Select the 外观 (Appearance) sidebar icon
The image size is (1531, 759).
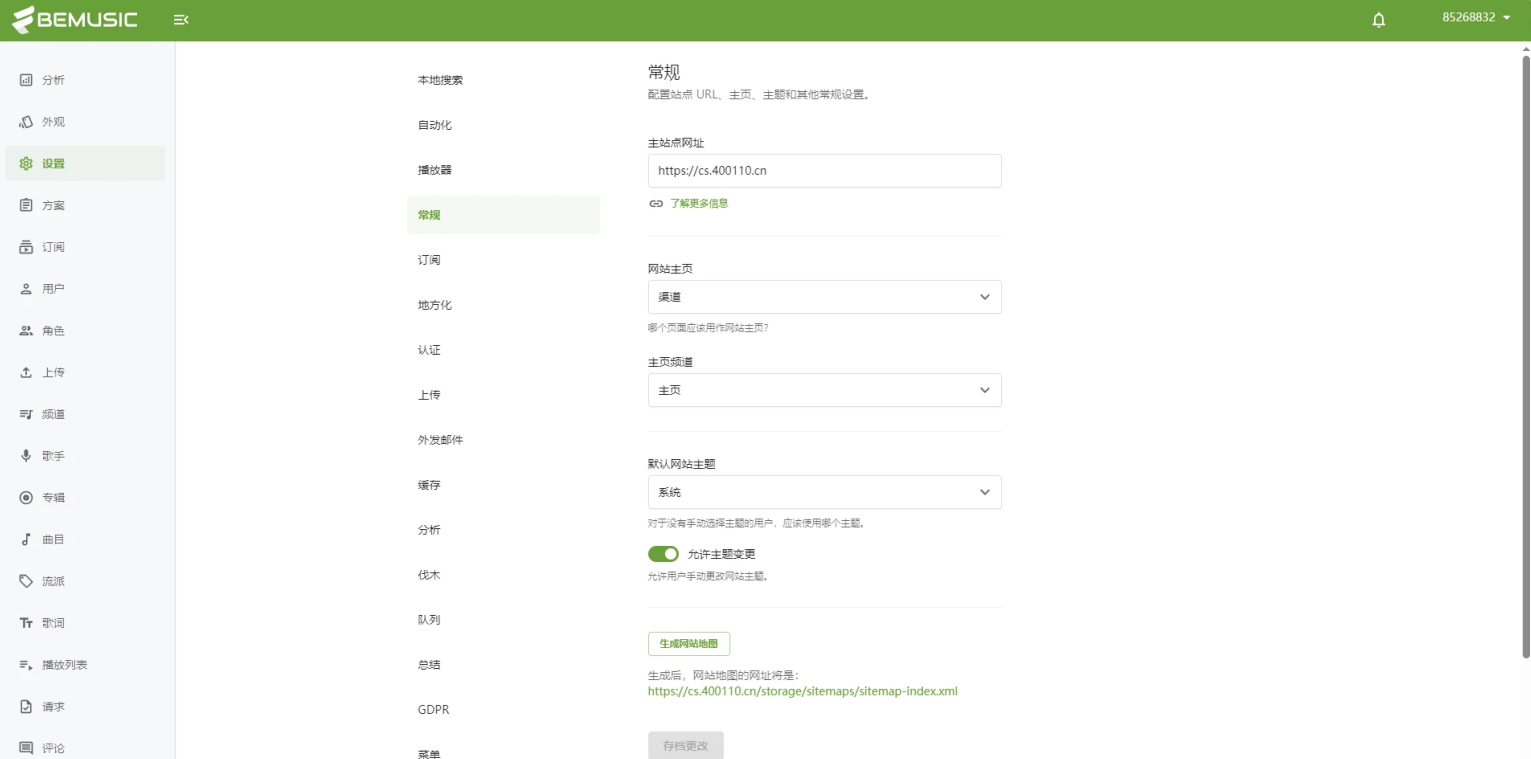point(52,121)
